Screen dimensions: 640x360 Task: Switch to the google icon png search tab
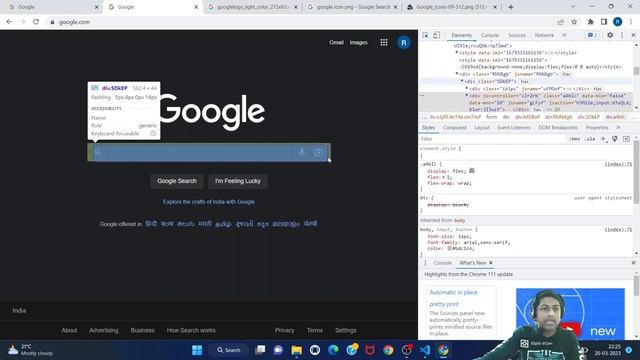pyautogui.click(x=352, y=7)
